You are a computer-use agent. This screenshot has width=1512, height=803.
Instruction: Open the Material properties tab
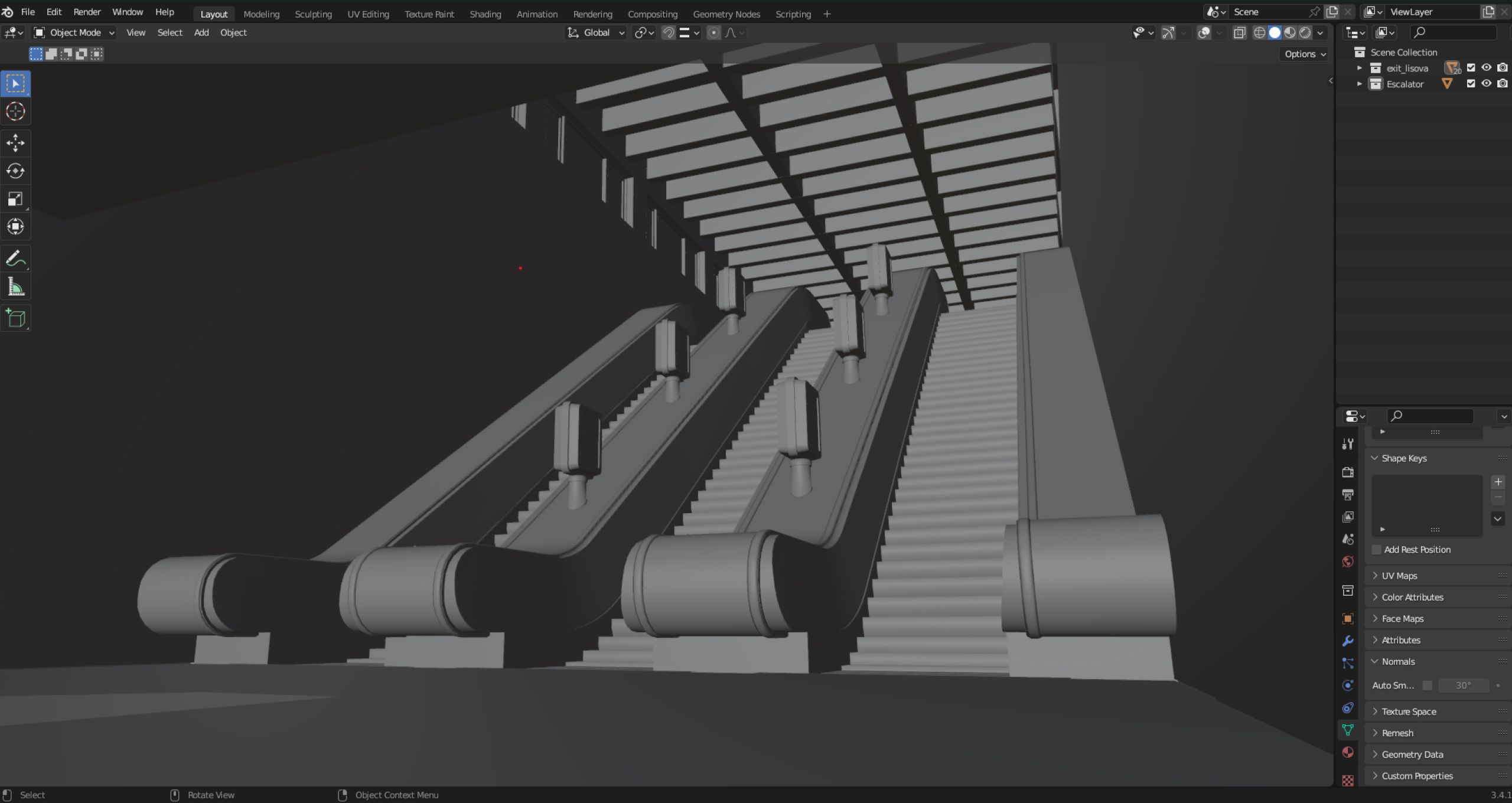(1348, 752)
